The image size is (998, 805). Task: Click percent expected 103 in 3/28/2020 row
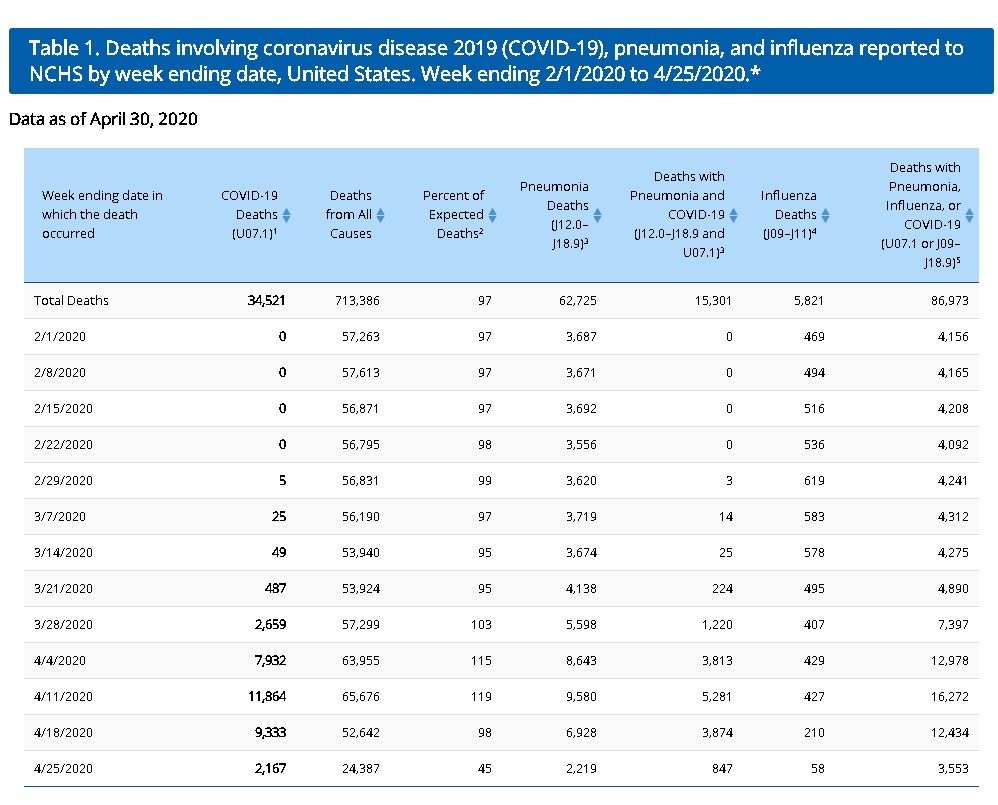pyautogui.click(x=481, y=624)
